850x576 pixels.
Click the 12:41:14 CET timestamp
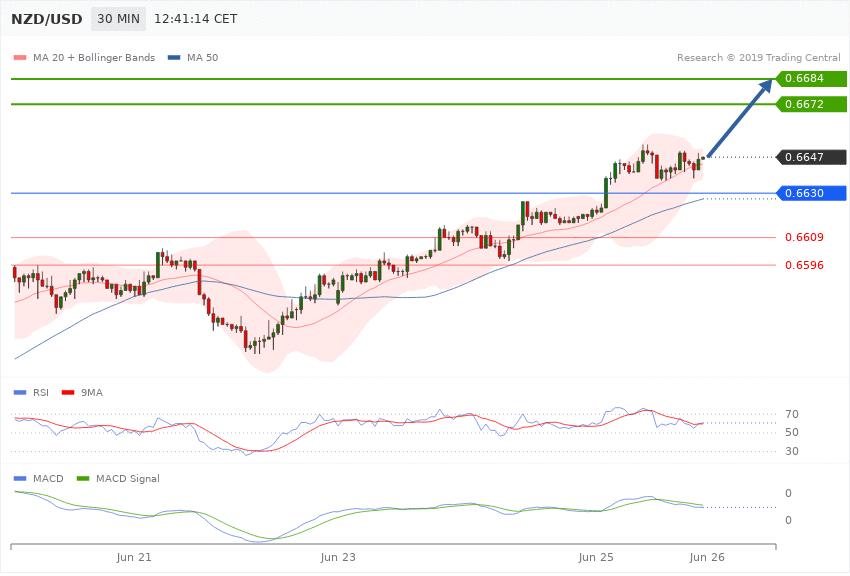pos(196,19)
